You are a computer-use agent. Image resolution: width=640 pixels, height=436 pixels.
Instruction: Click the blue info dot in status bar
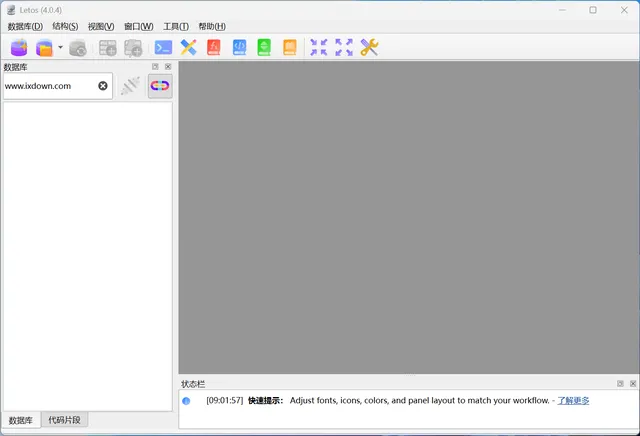(186, 401)
